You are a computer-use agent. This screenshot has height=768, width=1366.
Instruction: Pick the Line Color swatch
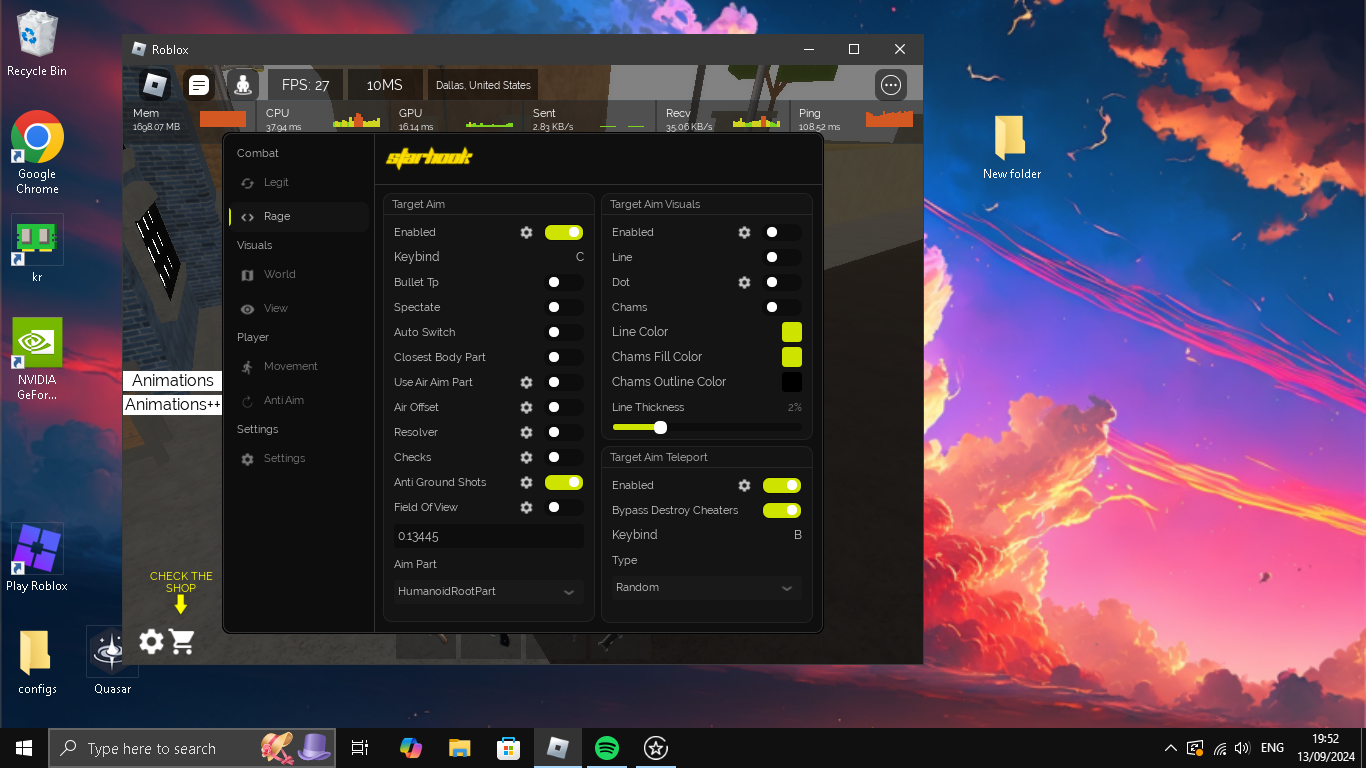click(792, 332)
